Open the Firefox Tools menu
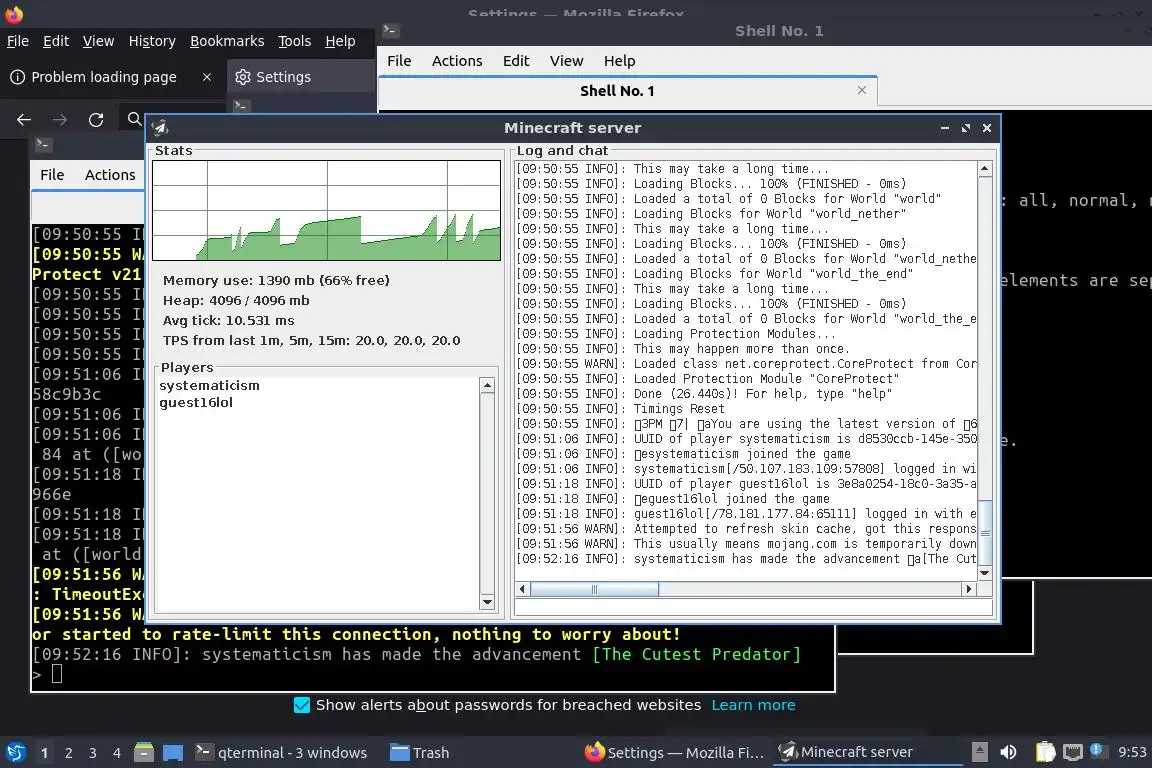 295,41
